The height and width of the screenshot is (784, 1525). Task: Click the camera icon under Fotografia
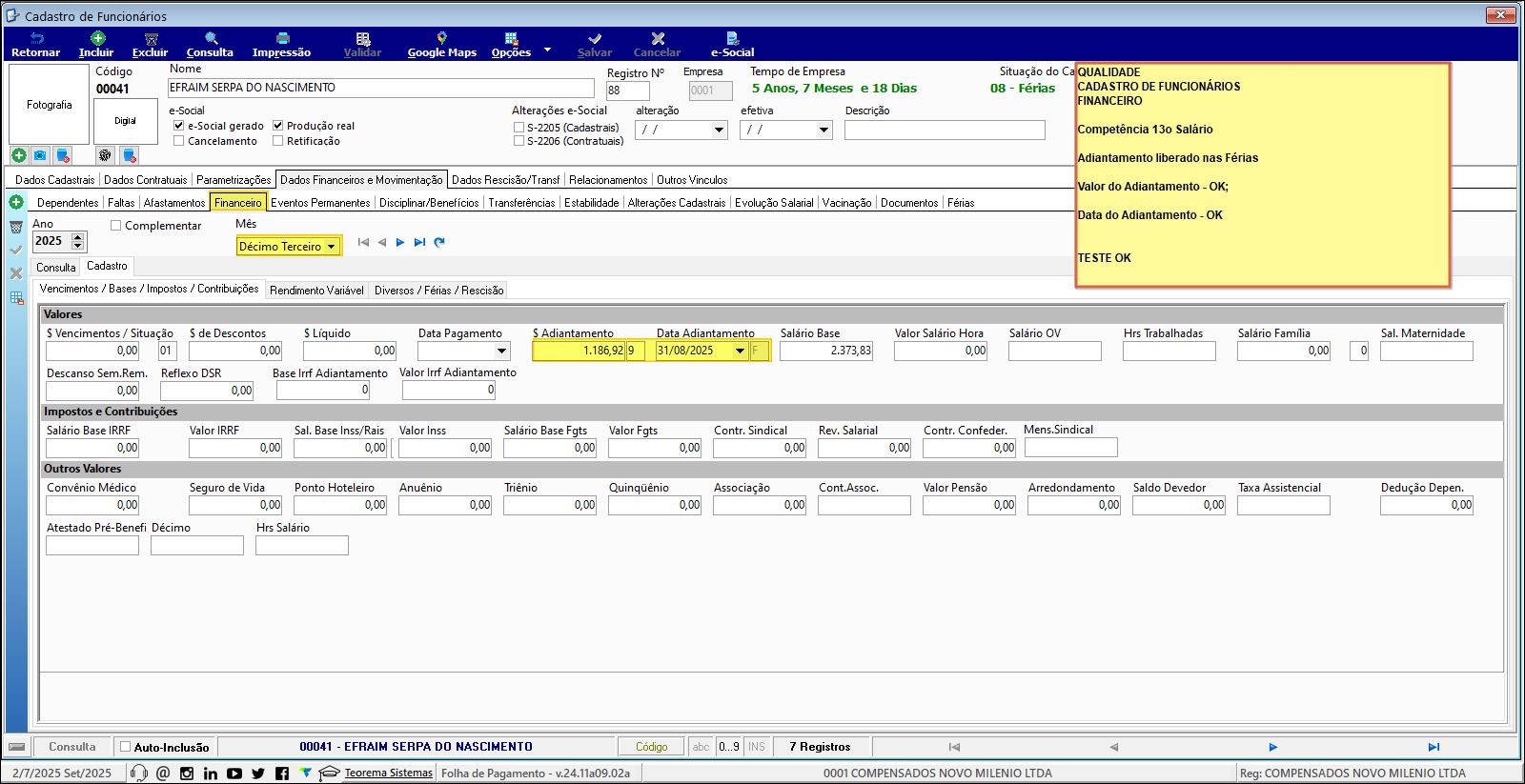click(40, 155)
